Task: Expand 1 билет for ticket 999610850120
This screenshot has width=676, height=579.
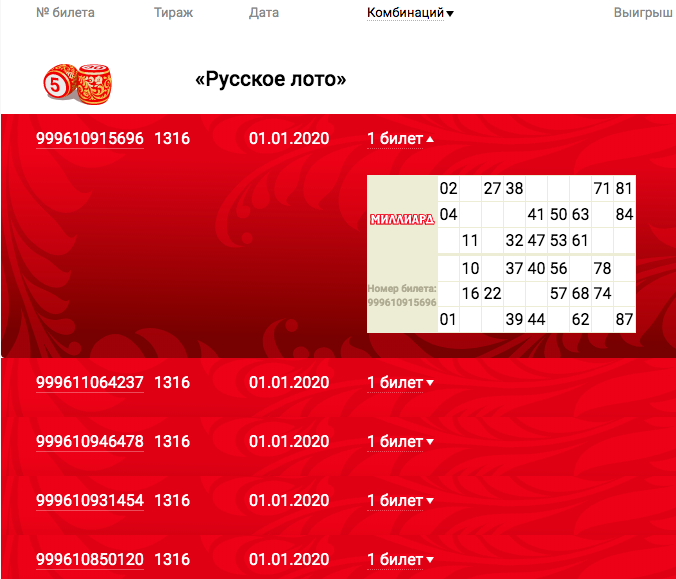Action: pos(401,560)
